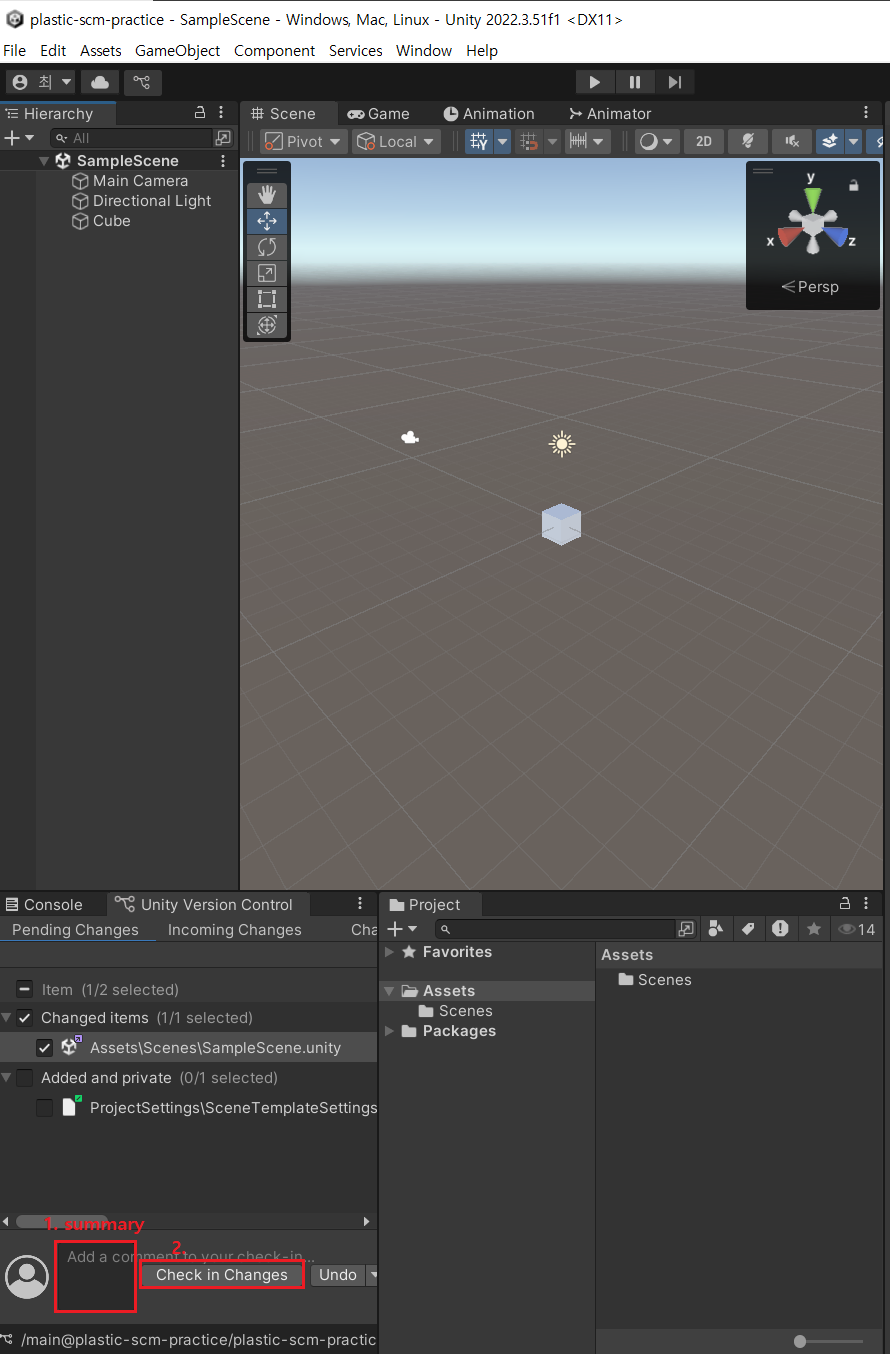
Task: Toggle Persp/Iso projection label
Action: tap(811, 287)
